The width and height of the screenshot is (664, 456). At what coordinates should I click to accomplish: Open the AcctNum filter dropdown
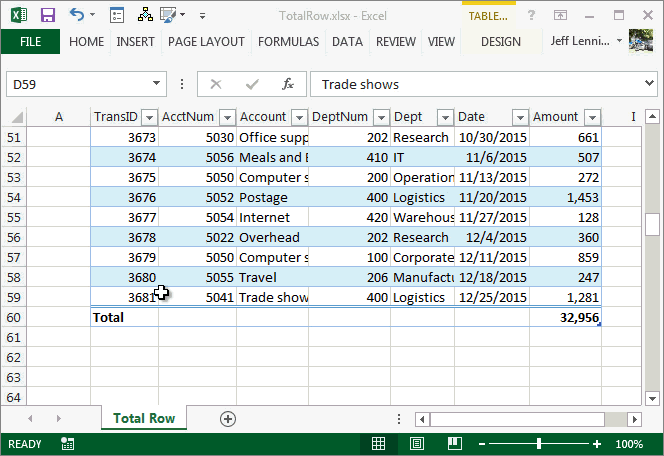[227, 117]
